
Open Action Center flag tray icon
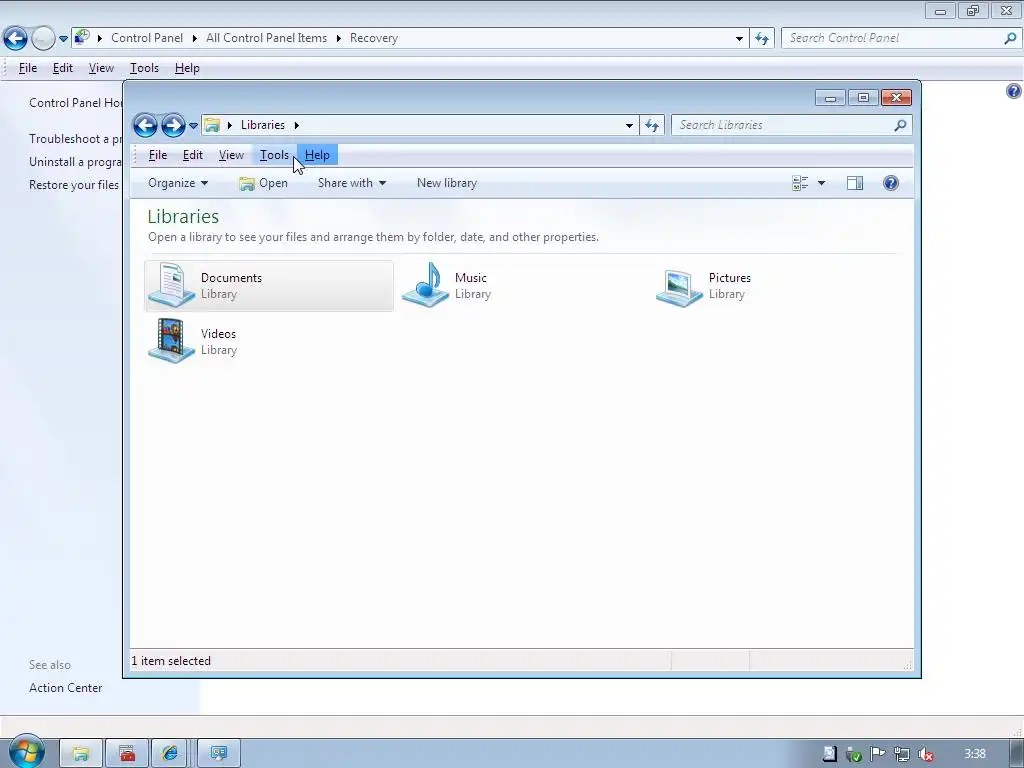click(x=878, y=754)
